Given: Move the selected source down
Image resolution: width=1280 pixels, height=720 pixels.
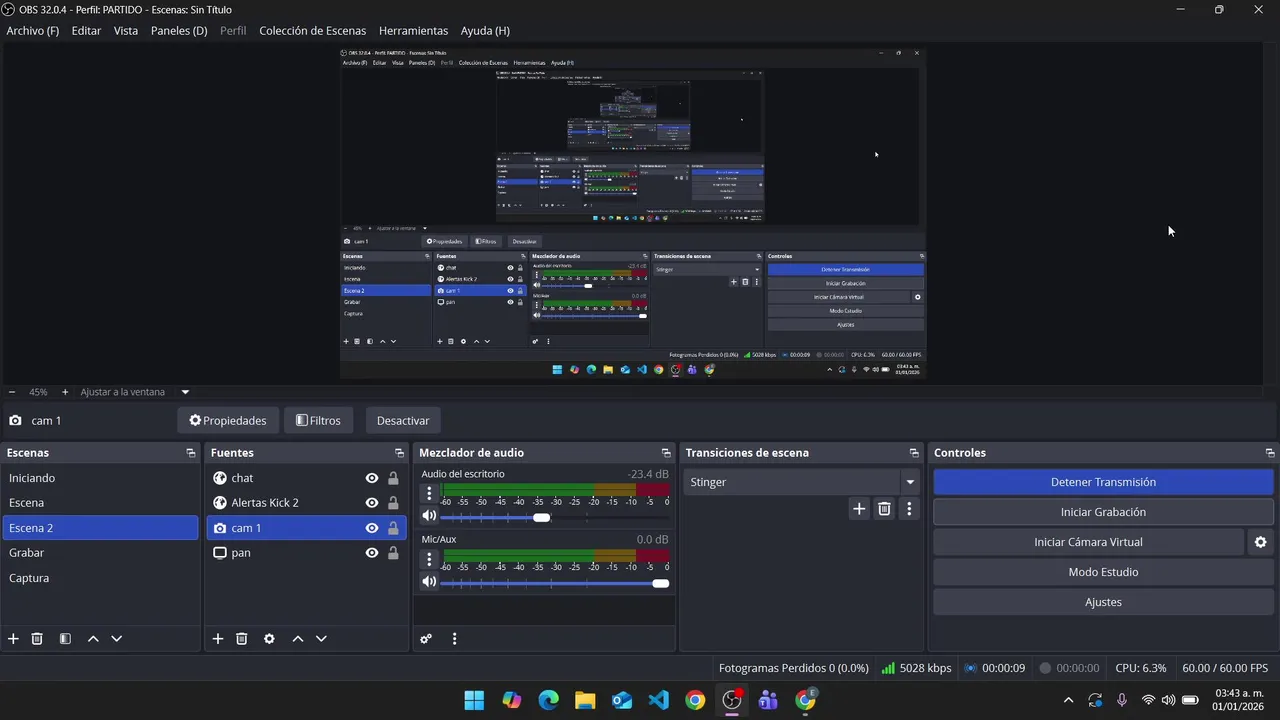Looking at the screenshot, I should click(321, 639).
